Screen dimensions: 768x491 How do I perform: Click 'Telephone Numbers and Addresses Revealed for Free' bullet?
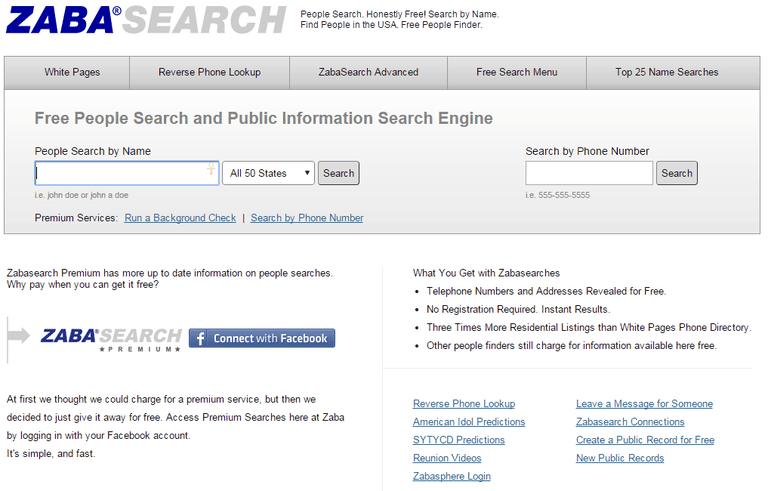click(546, 291)
